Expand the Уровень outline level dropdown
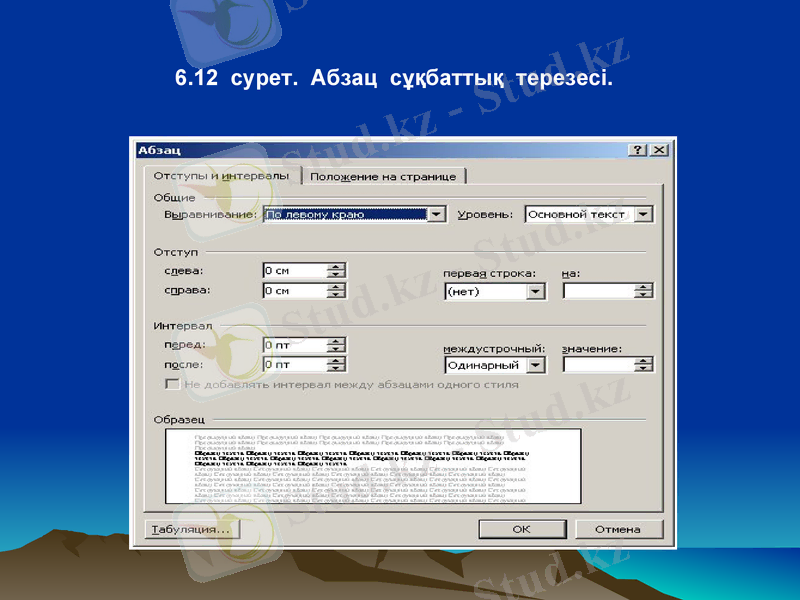 pos(643,214)
